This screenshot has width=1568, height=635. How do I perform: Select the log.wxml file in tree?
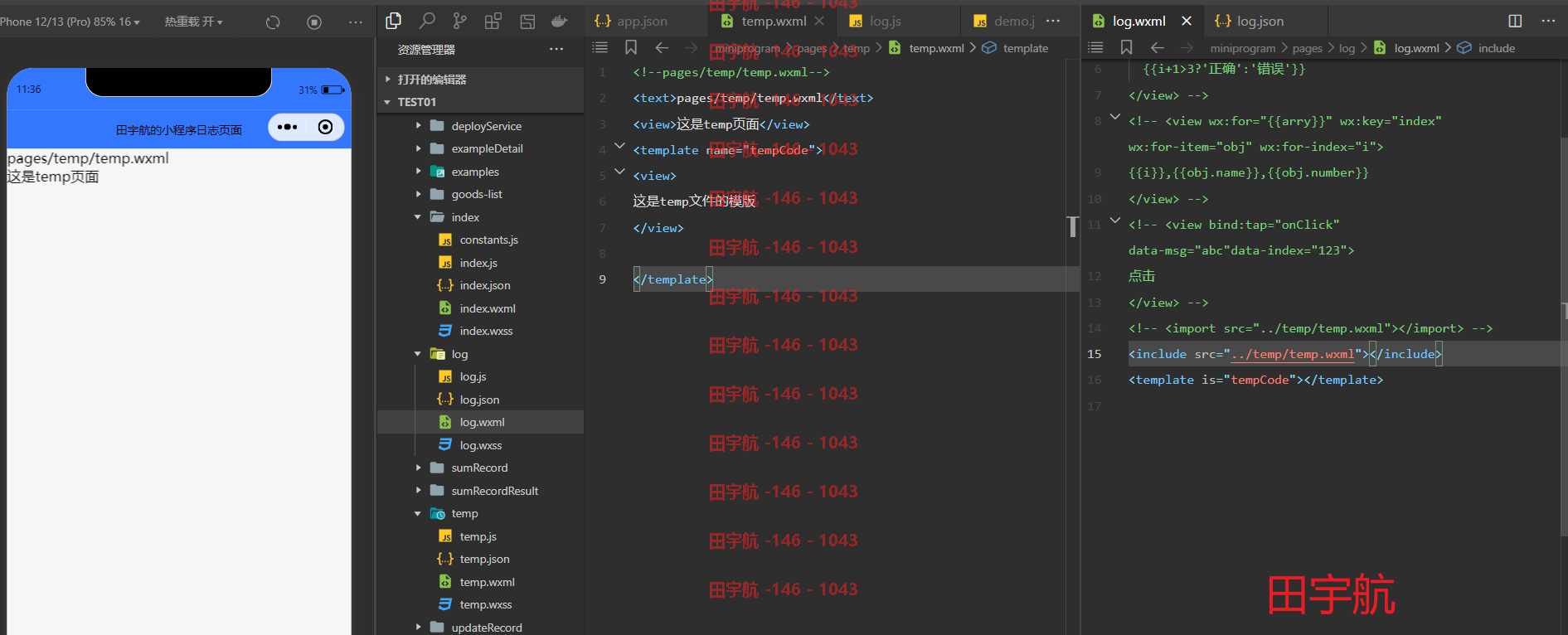coord(480,422)
